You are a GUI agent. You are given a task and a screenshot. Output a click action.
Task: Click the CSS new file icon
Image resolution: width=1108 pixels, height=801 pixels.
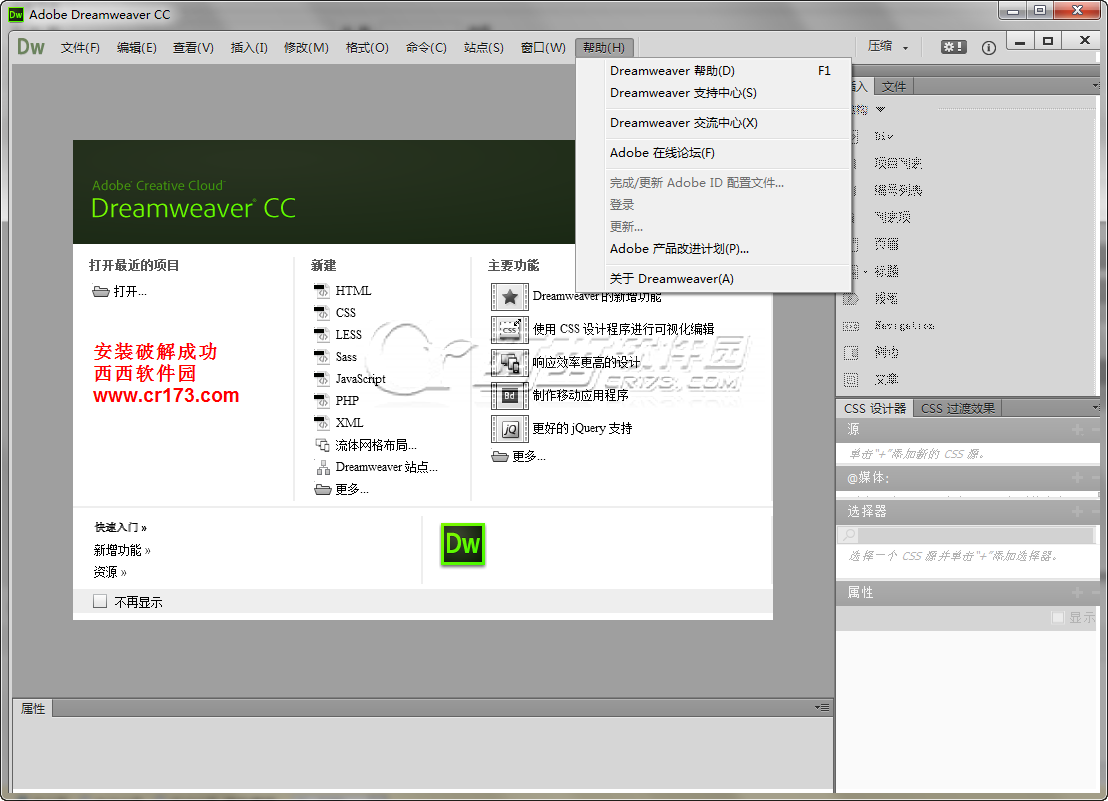point(322,312)
